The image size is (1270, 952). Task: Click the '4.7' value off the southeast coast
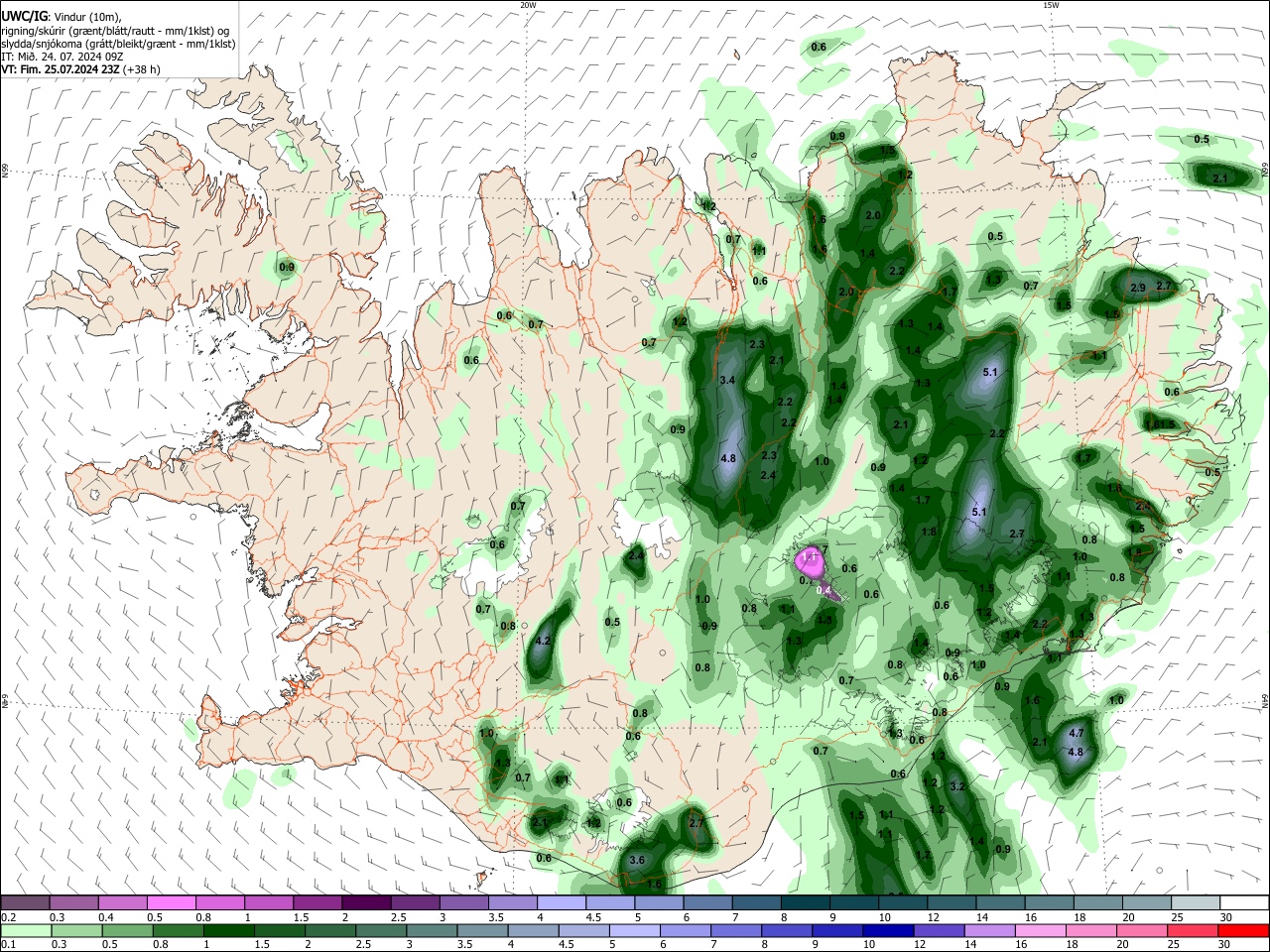1075,734
